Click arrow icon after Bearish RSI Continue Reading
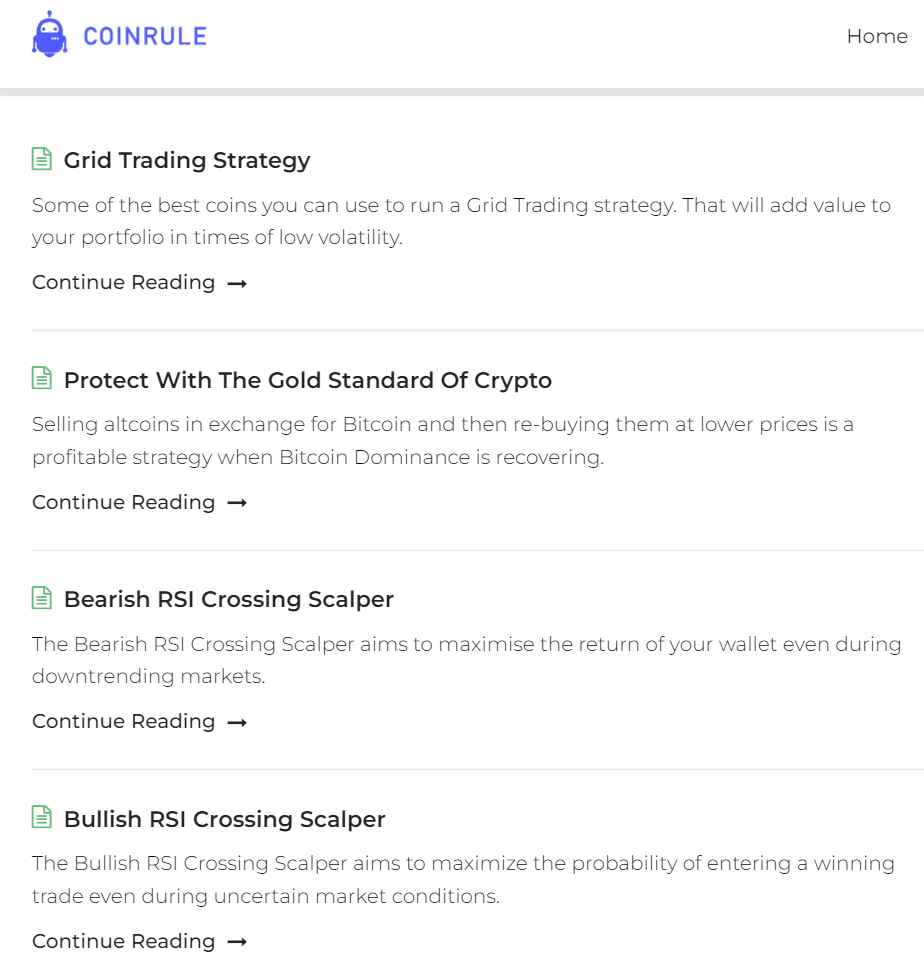Screen dimensions: 924x975 pos(237,723)
